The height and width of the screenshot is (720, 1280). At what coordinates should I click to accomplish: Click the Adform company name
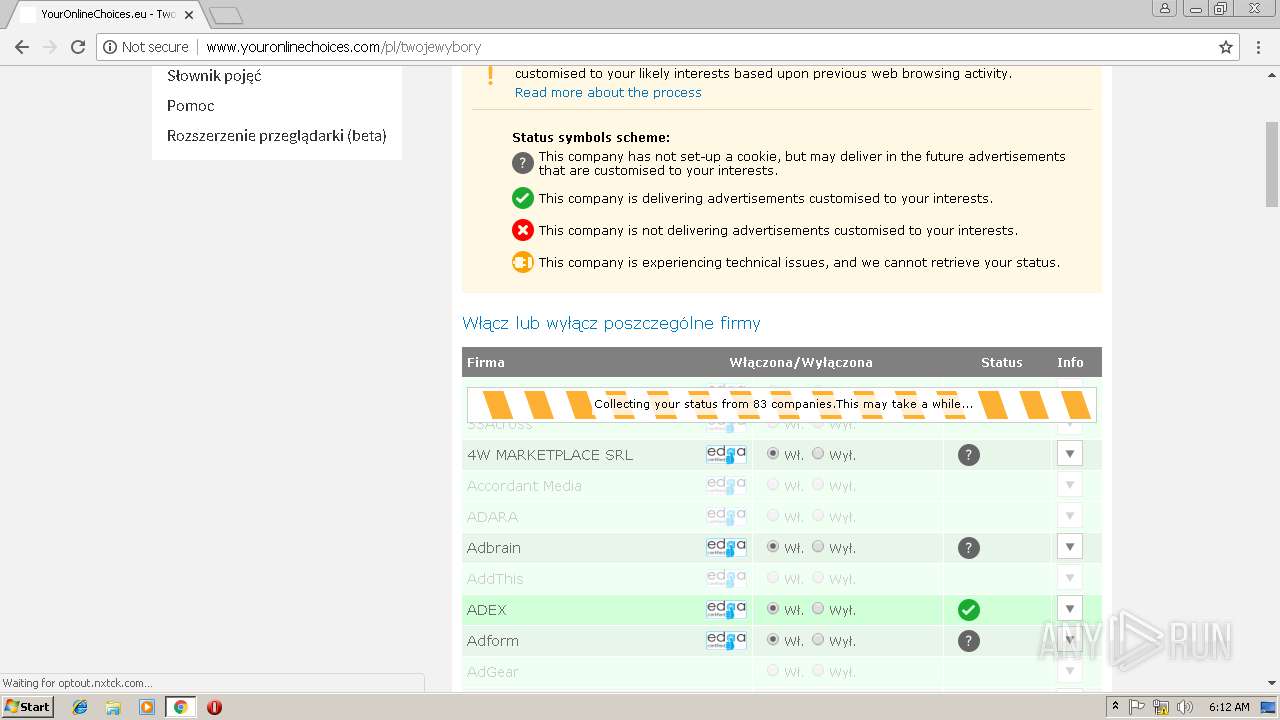[492, 641]
